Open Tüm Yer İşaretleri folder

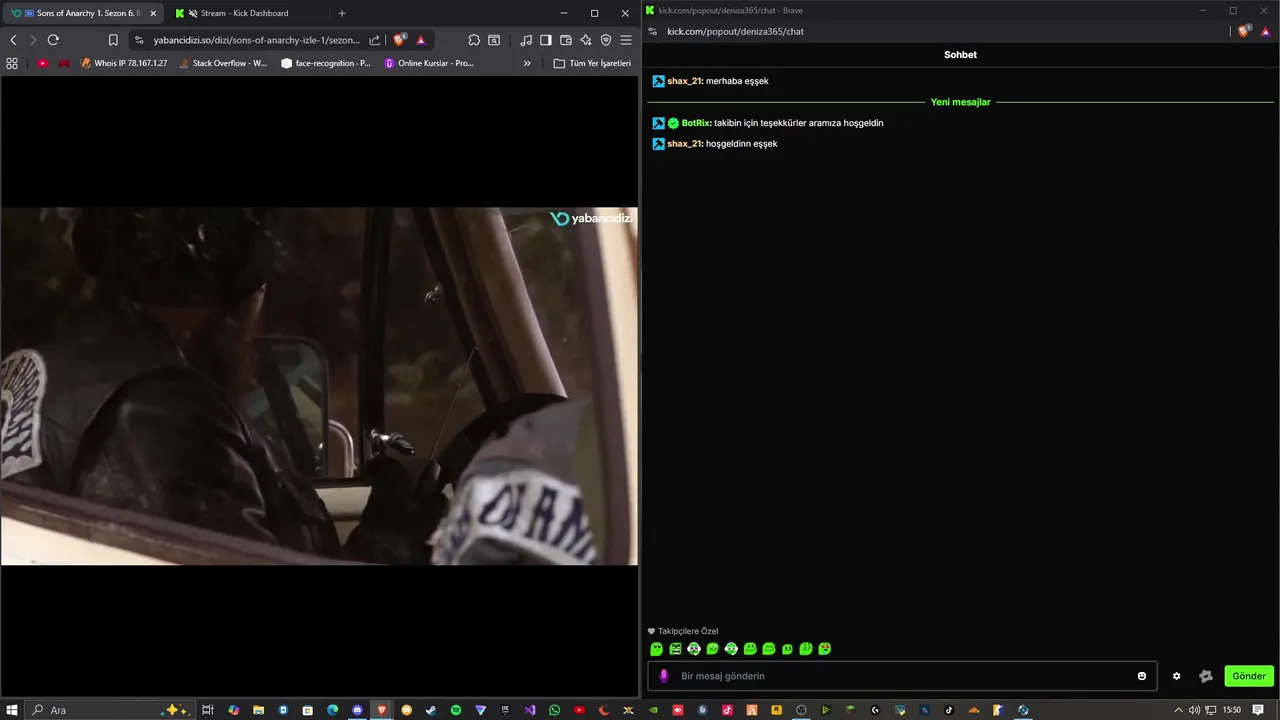593,63
